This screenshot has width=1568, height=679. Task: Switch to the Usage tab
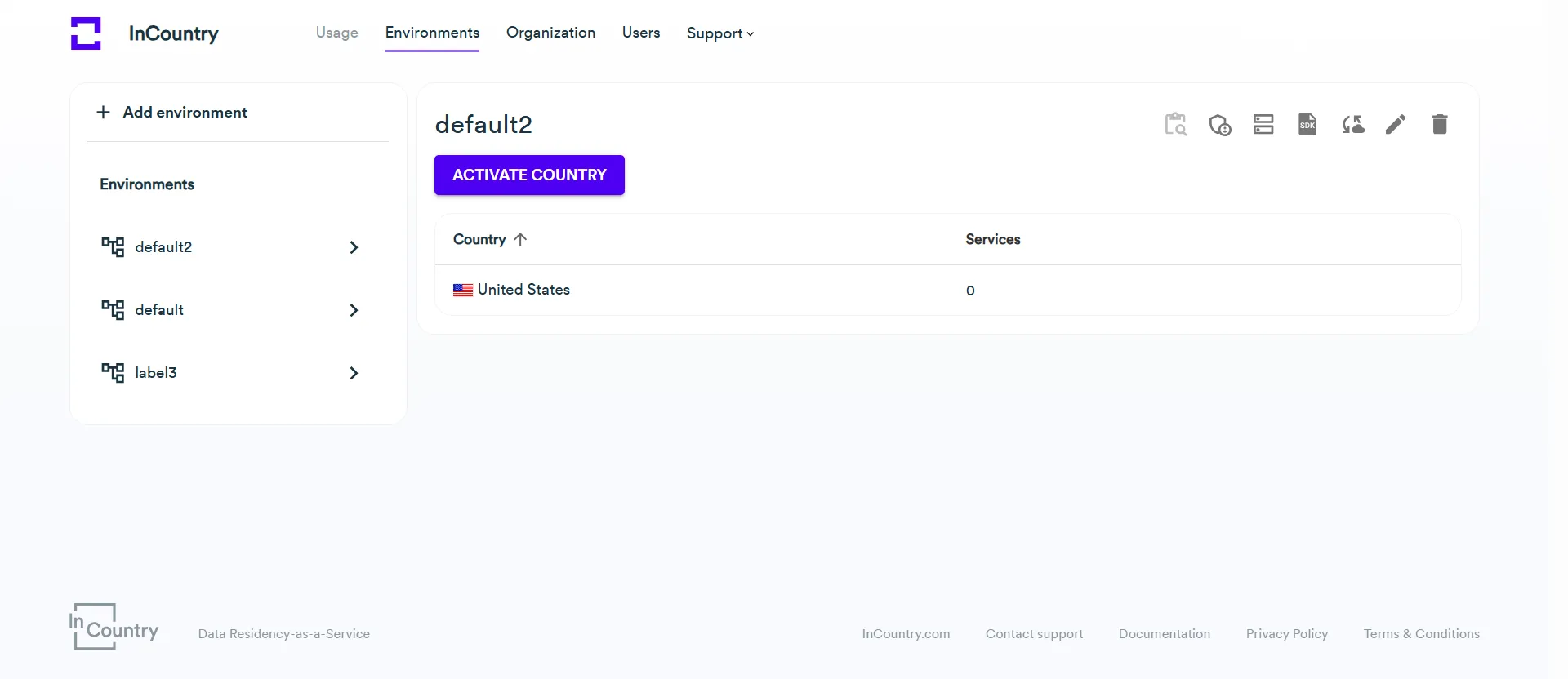336,33
